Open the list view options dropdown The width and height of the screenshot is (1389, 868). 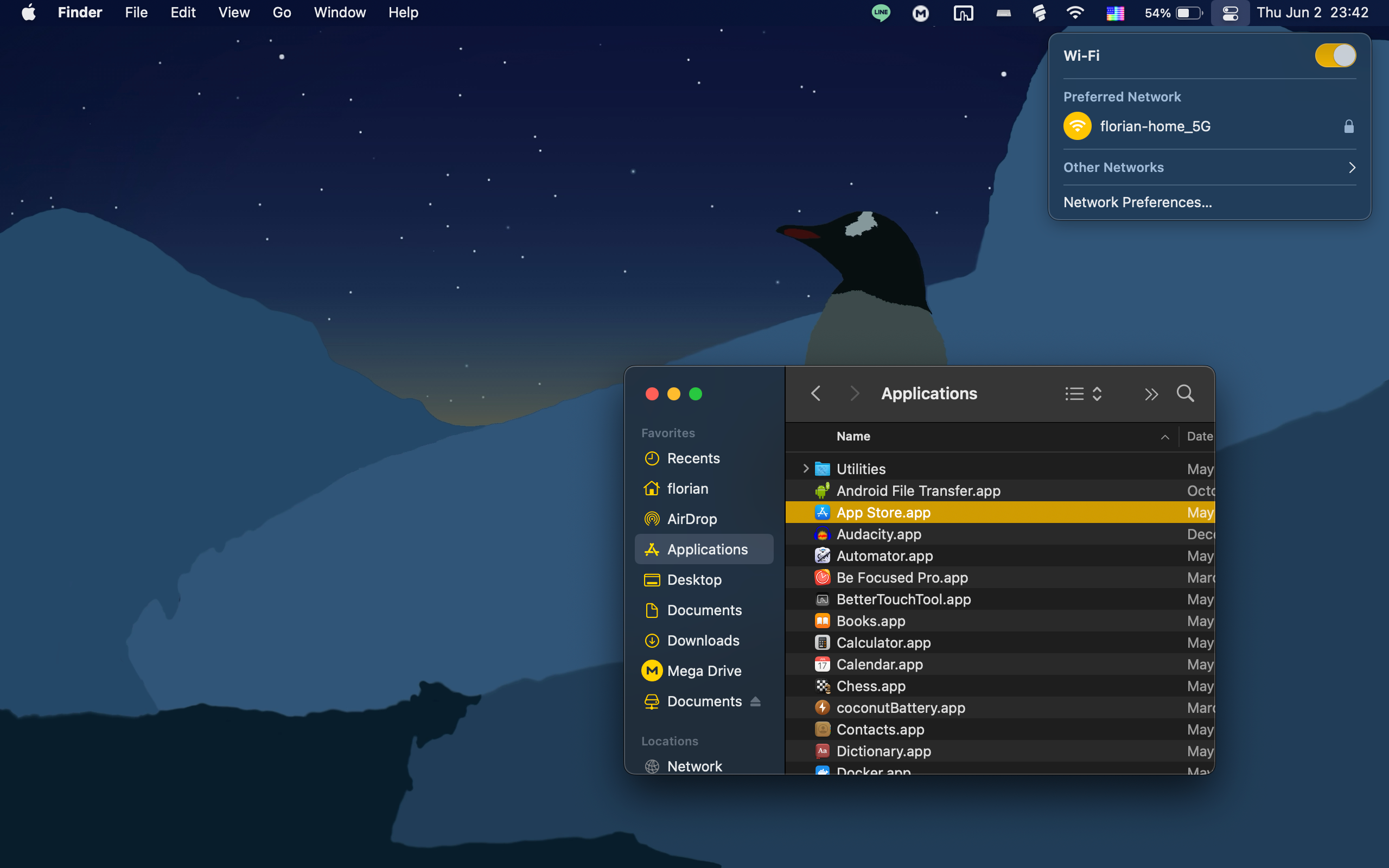(1083, 394)
